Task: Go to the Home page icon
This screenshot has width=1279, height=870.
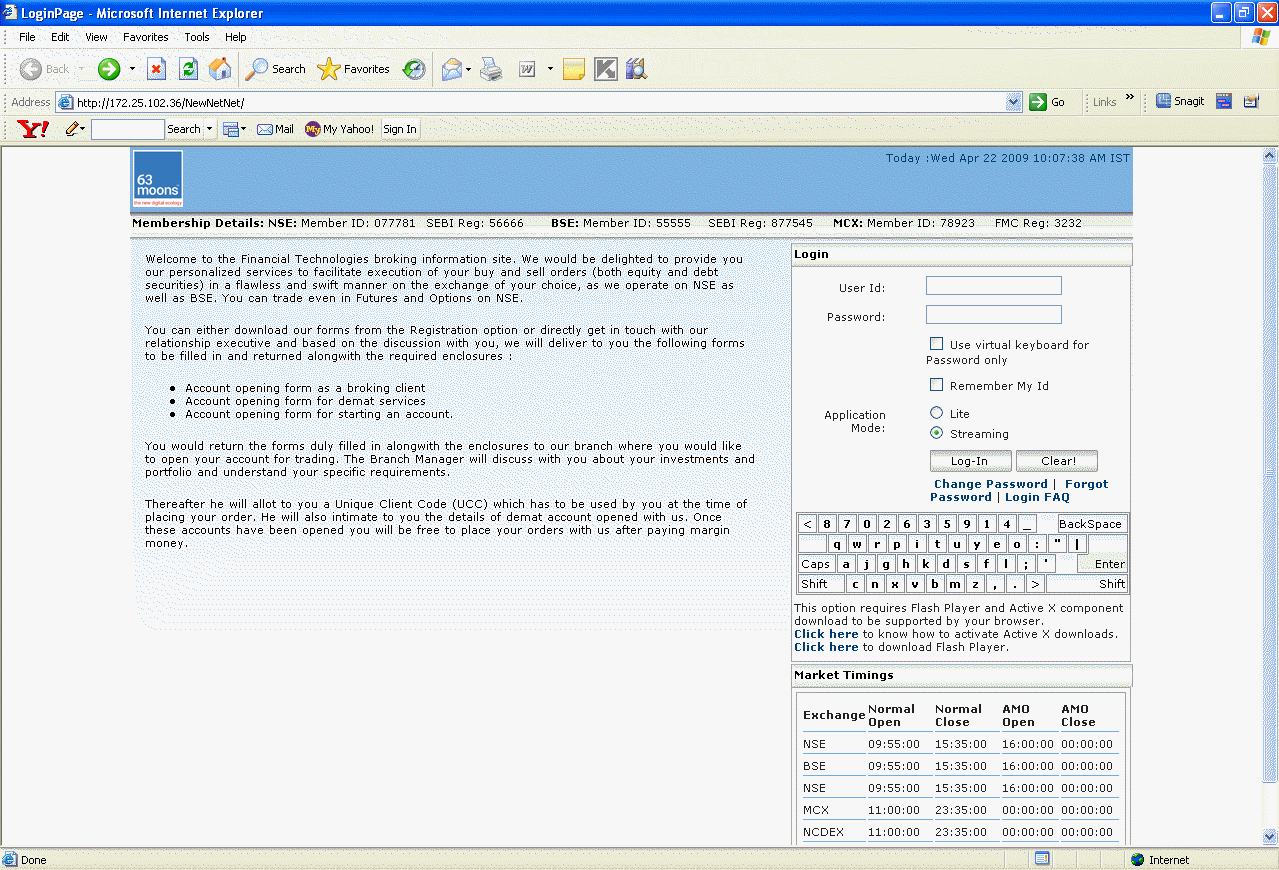Action: click(220, 69)
